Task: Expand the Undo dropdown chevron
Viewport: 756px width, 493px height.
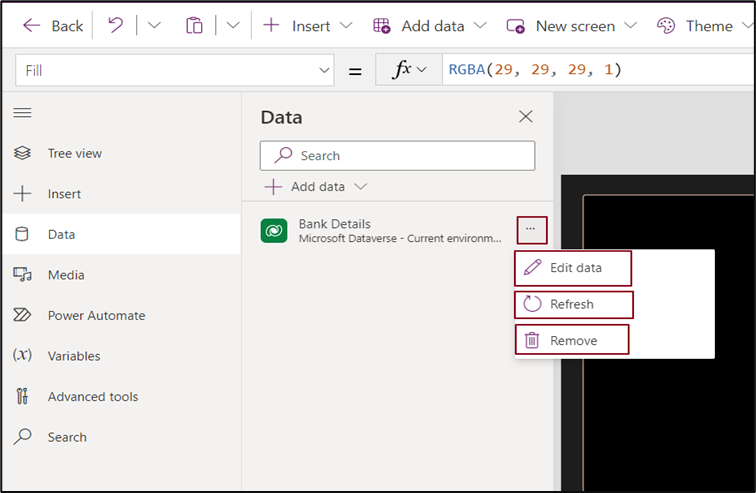Action: pos(154,26)
